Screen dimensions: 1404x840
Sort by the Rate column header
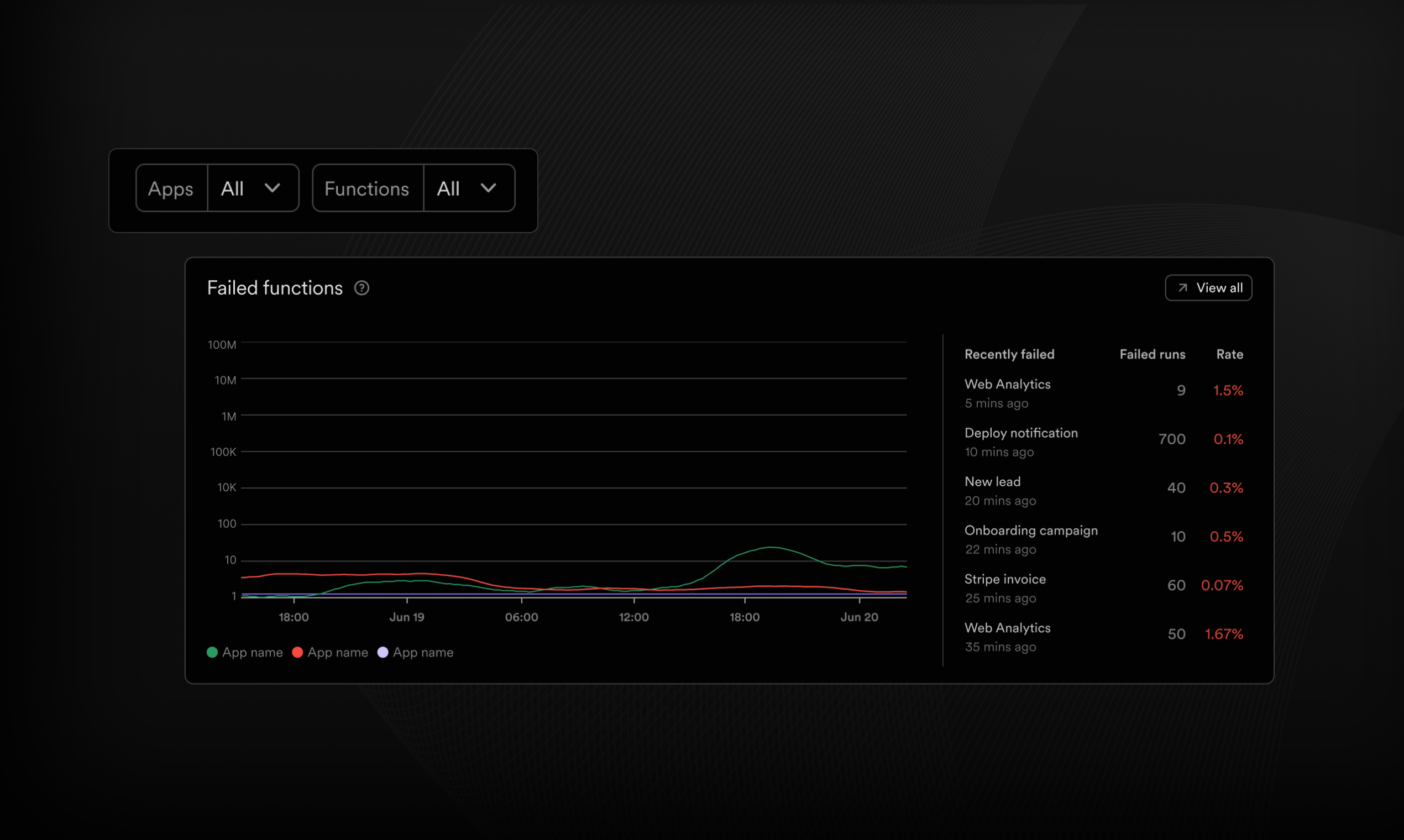[x=1229, y=354]
